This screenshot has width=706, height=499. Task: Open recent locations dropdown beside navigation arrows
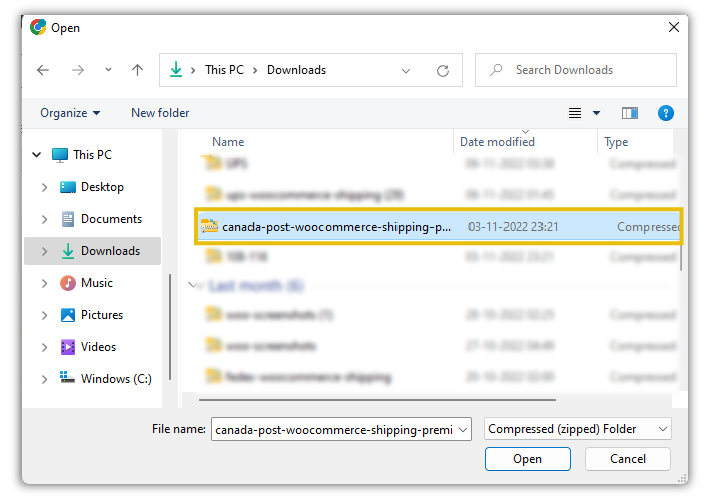(108, 70)
